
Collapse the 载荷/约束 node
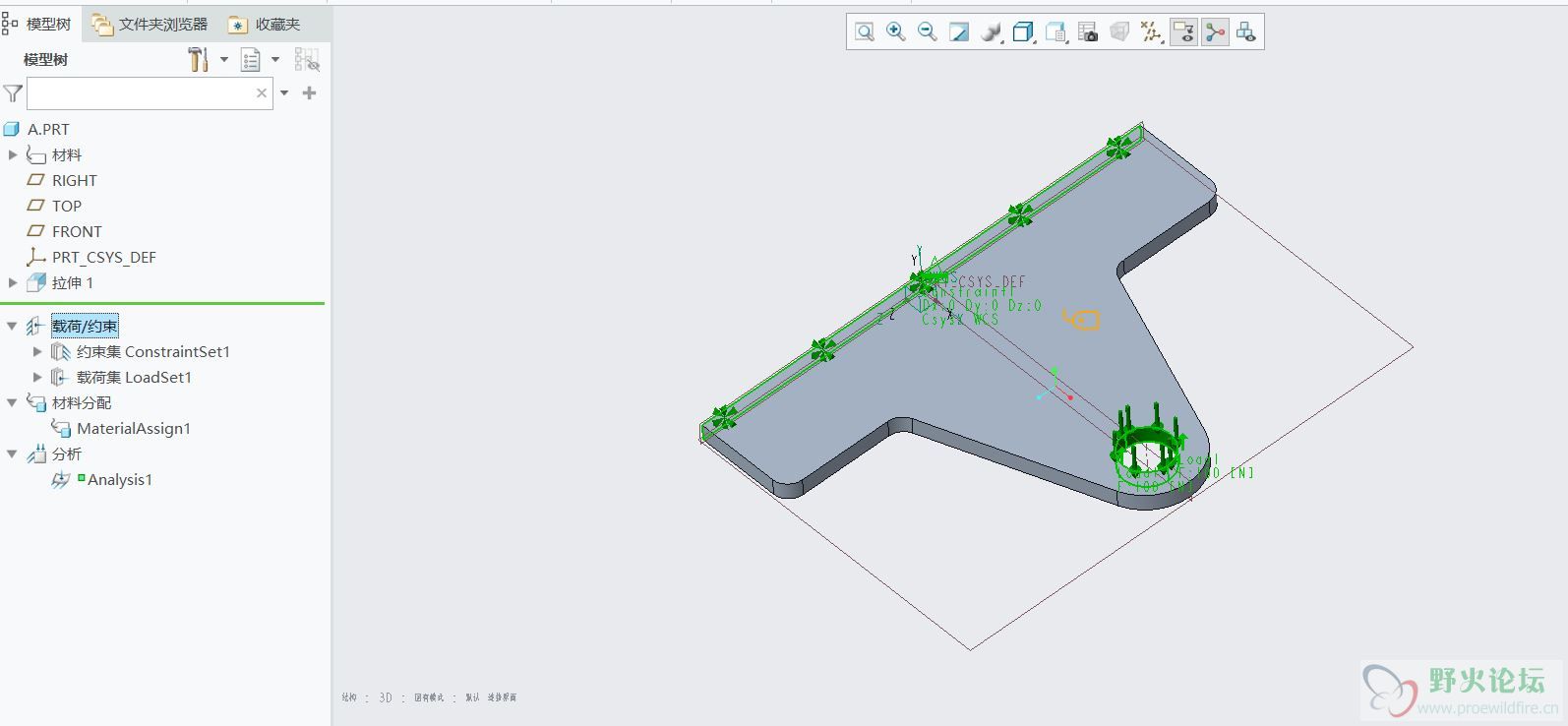point(12,326)
